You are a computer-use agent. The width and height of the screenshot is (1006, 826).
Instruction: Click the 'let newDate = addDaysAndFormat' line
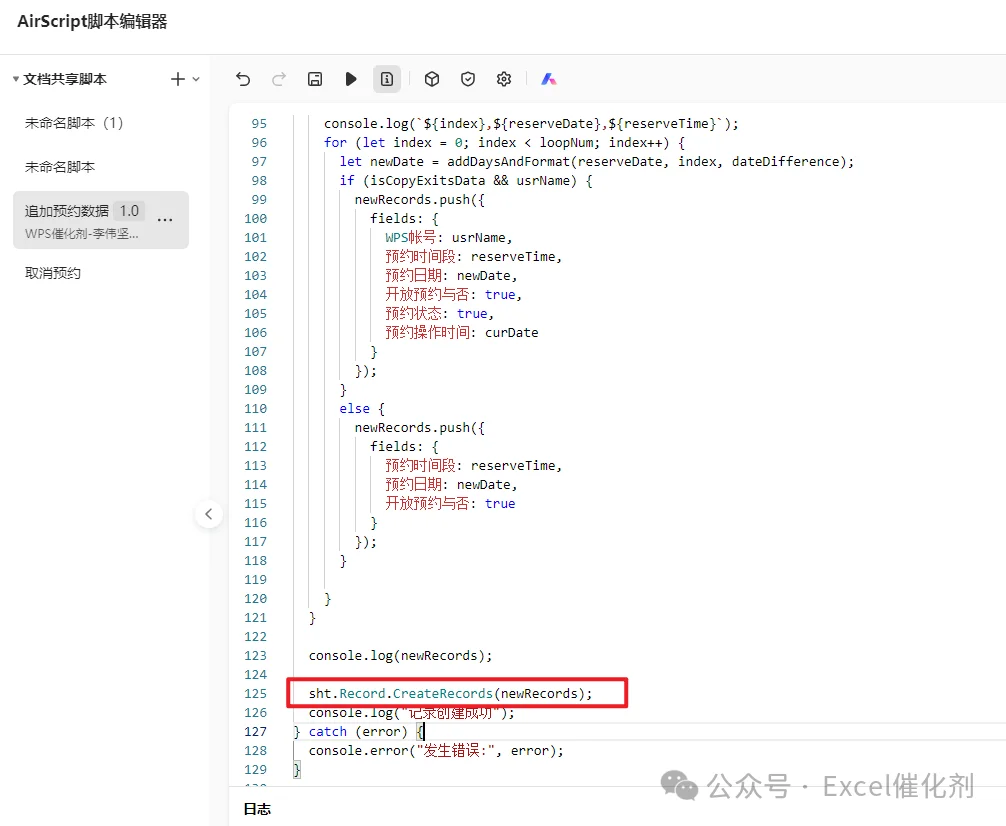tap(597, 161)
